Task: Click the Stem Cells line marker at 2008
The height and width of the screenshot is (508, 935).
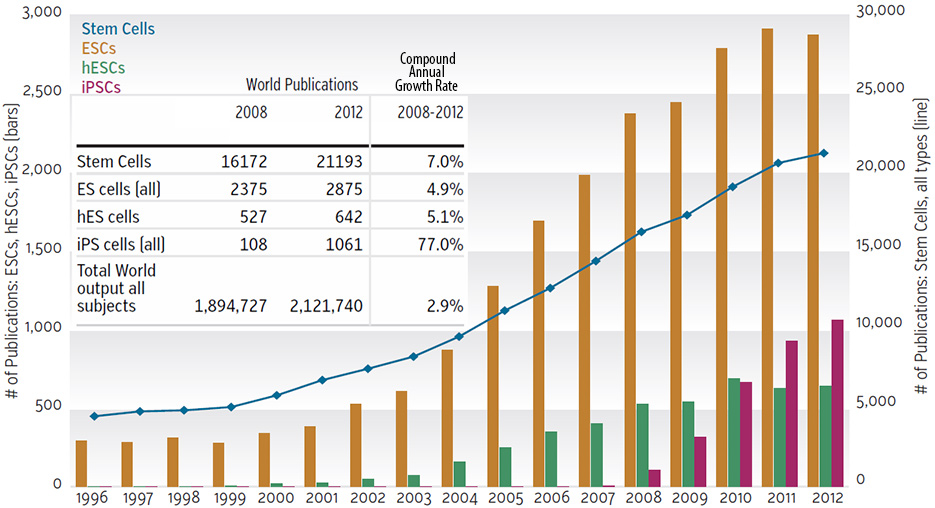Action: coord(642,232)
